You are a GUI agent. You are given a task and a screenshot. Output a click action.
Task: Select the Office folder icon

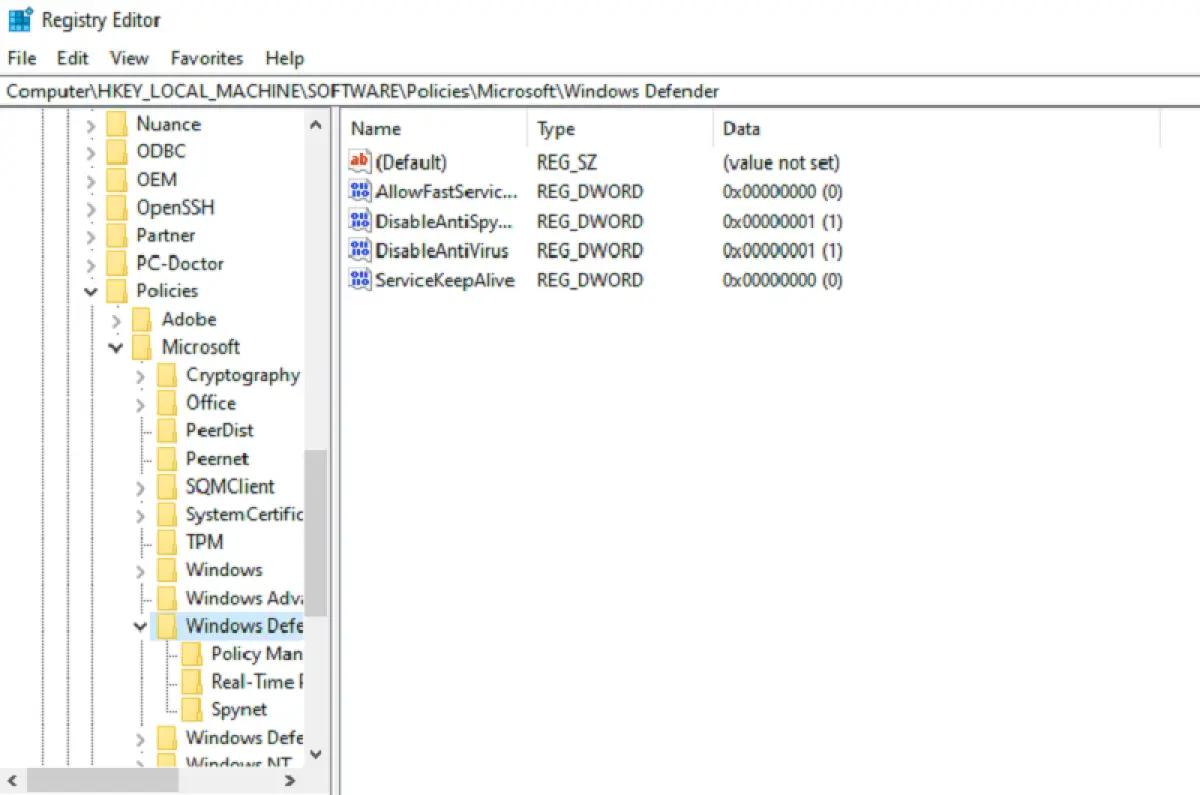(168, 403)
